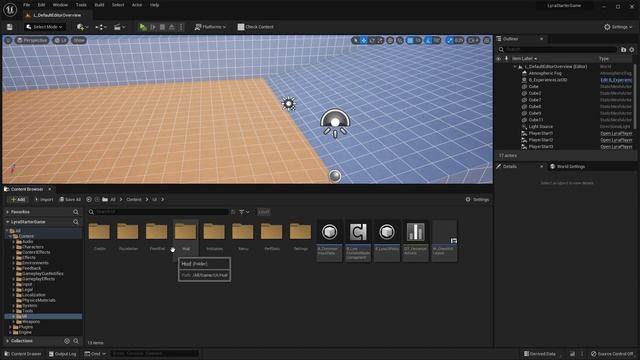This screenshot has height=360, width=640.
Task: Start Play in Editor with the green play button
Action: 143,27
